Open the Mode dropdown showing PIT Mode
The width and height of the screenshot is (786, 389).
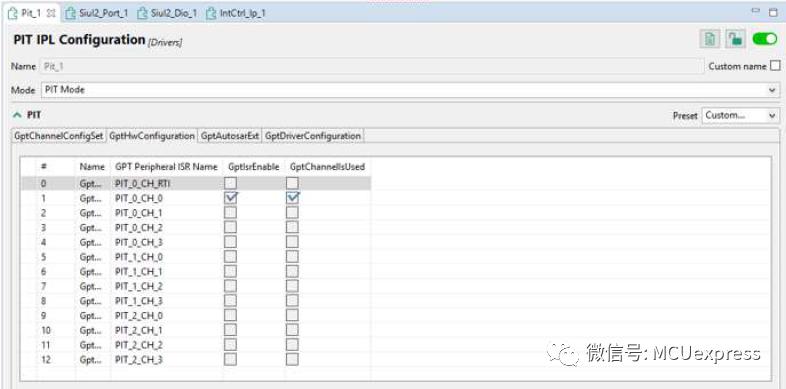pyautogui.click(x=409, y=90)
